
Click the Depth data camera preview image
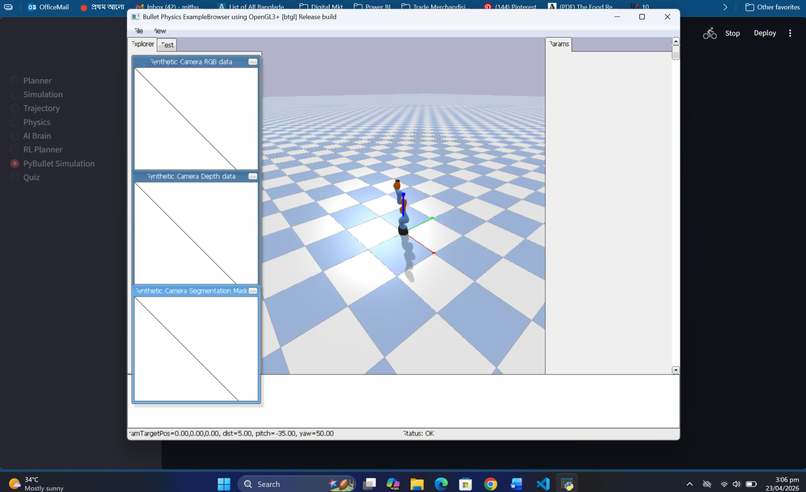pos(196,233)
